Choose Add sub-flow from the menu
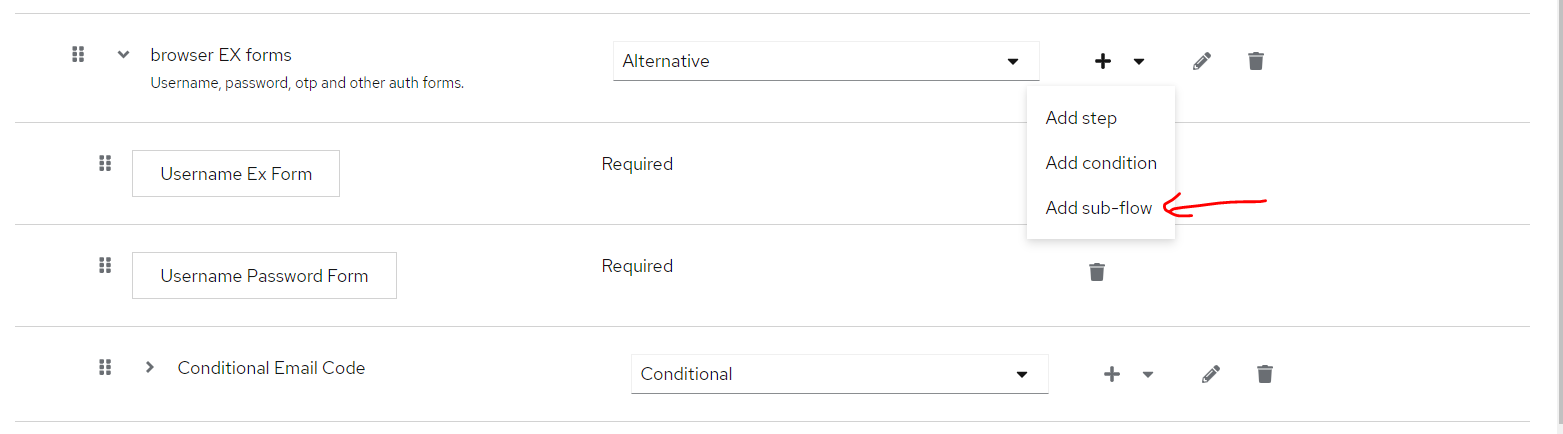 [x=1098, y=208]
